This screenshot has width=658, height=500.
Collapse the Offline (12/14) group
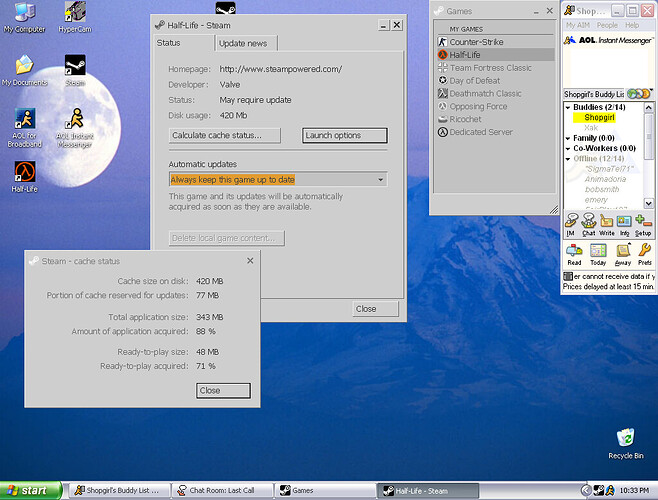[568, 159]
